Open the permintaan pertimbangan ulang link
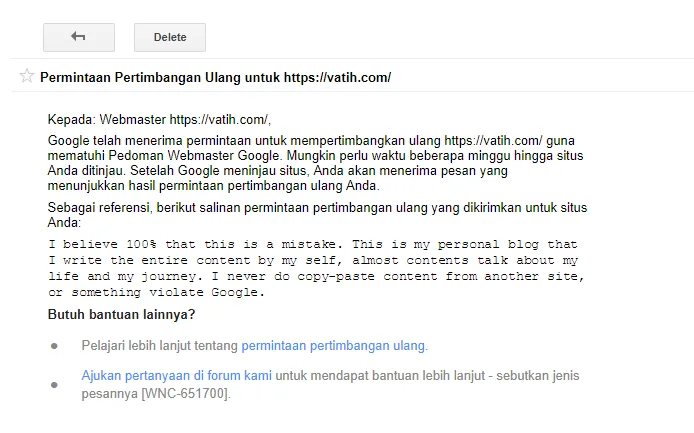Viewport: 694px width, 433px height. pyautogui.click(x=333, y=345)
